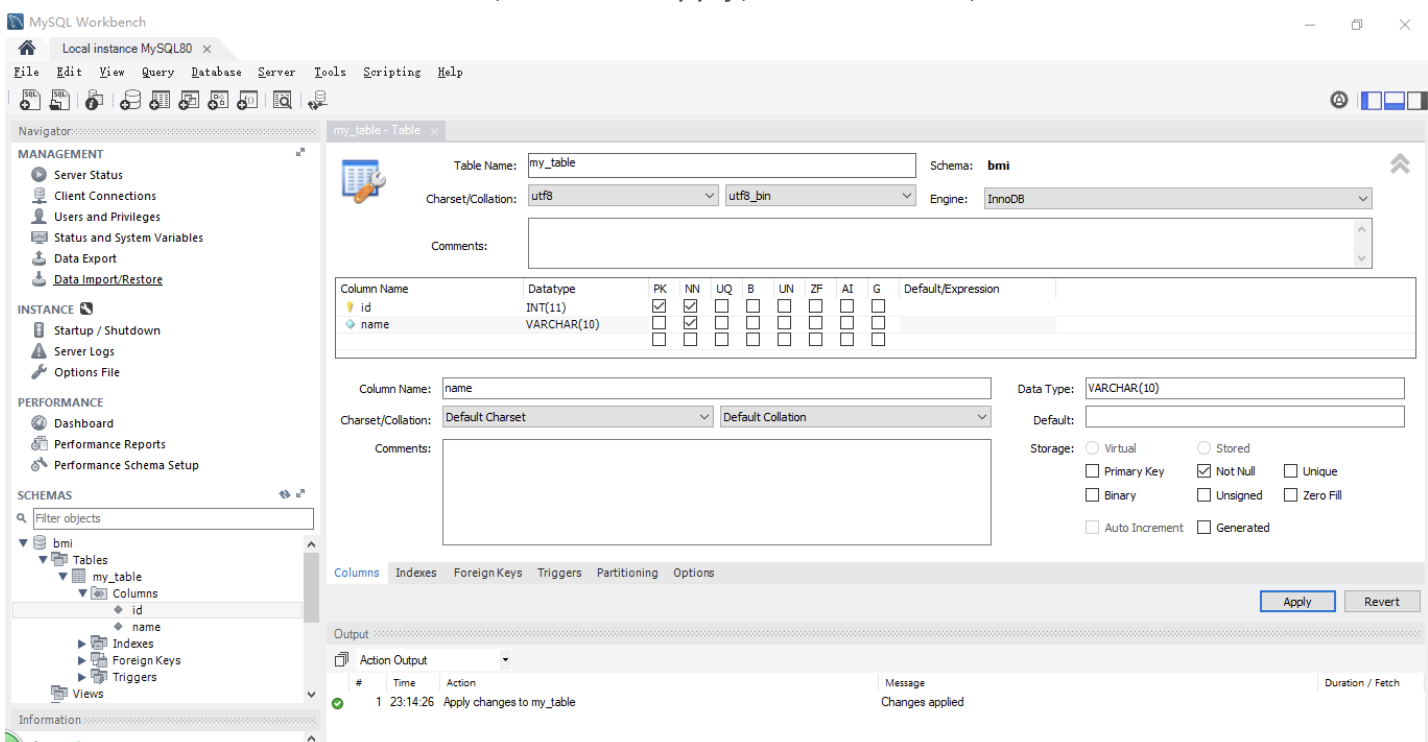Open the utf8_bin collation dropdown

822,197
